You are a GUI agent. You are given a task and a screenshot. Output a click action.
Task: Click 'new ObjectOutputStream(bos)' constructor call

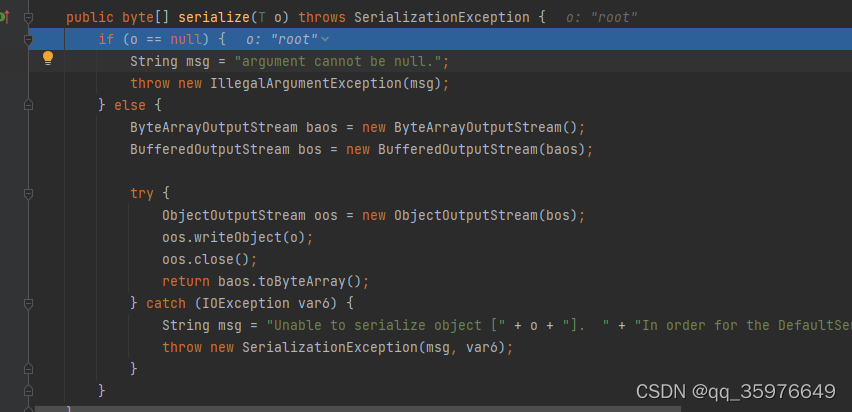[x=469, y=215]
